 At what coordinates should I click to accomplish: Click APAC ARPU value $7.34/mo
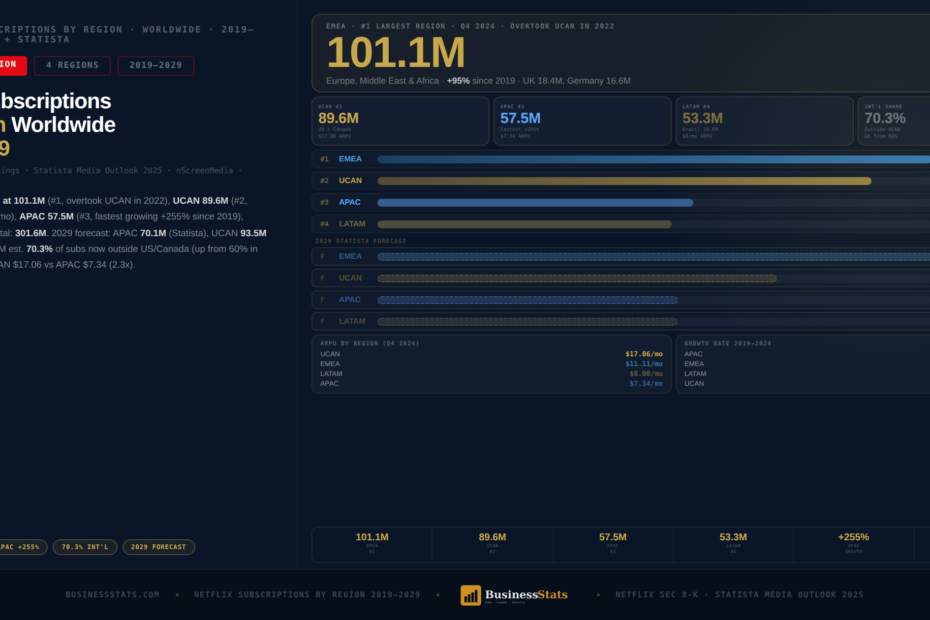(645, 384)
